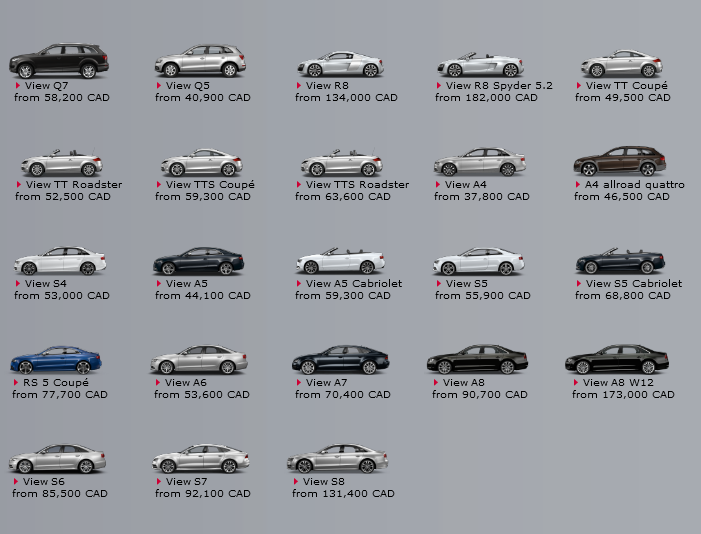Click the "from 58,200 CAD" price text

(62, 97)
